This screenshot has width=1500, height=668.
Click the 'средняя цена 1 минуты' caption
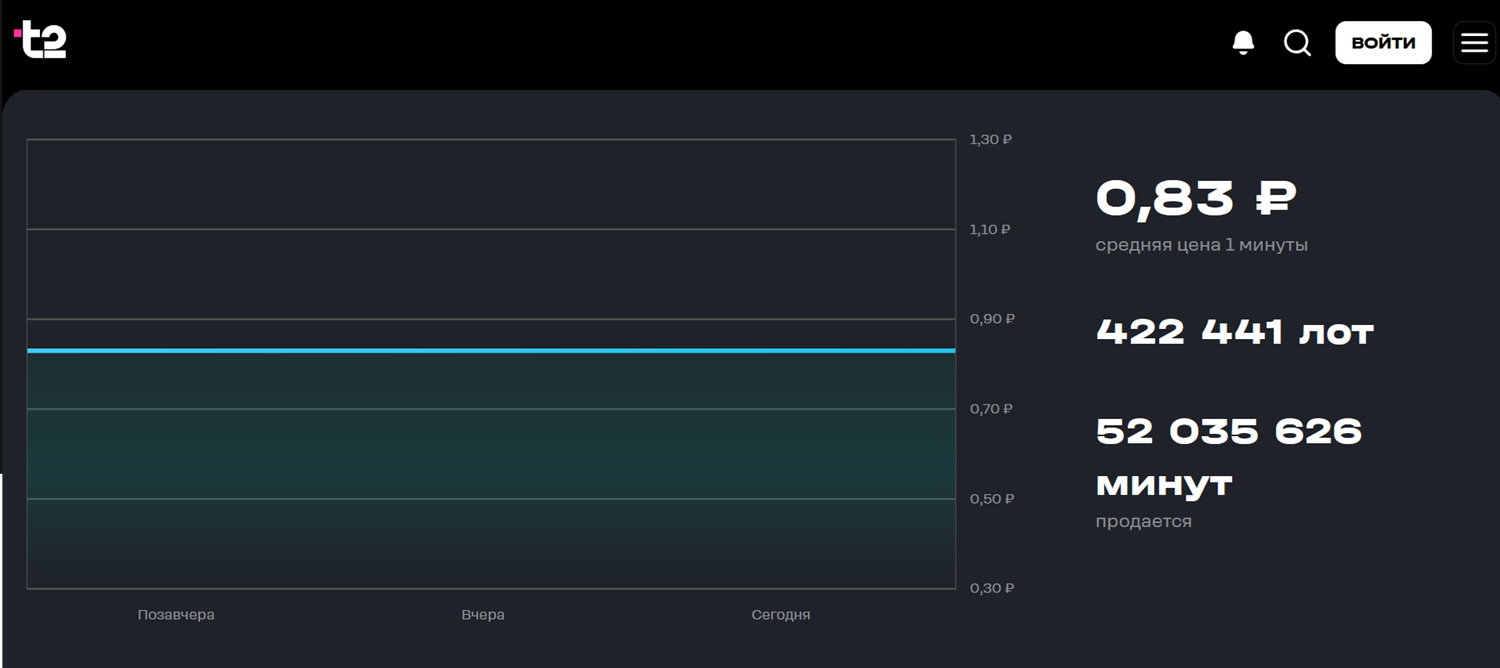(x=1201, y=245)
